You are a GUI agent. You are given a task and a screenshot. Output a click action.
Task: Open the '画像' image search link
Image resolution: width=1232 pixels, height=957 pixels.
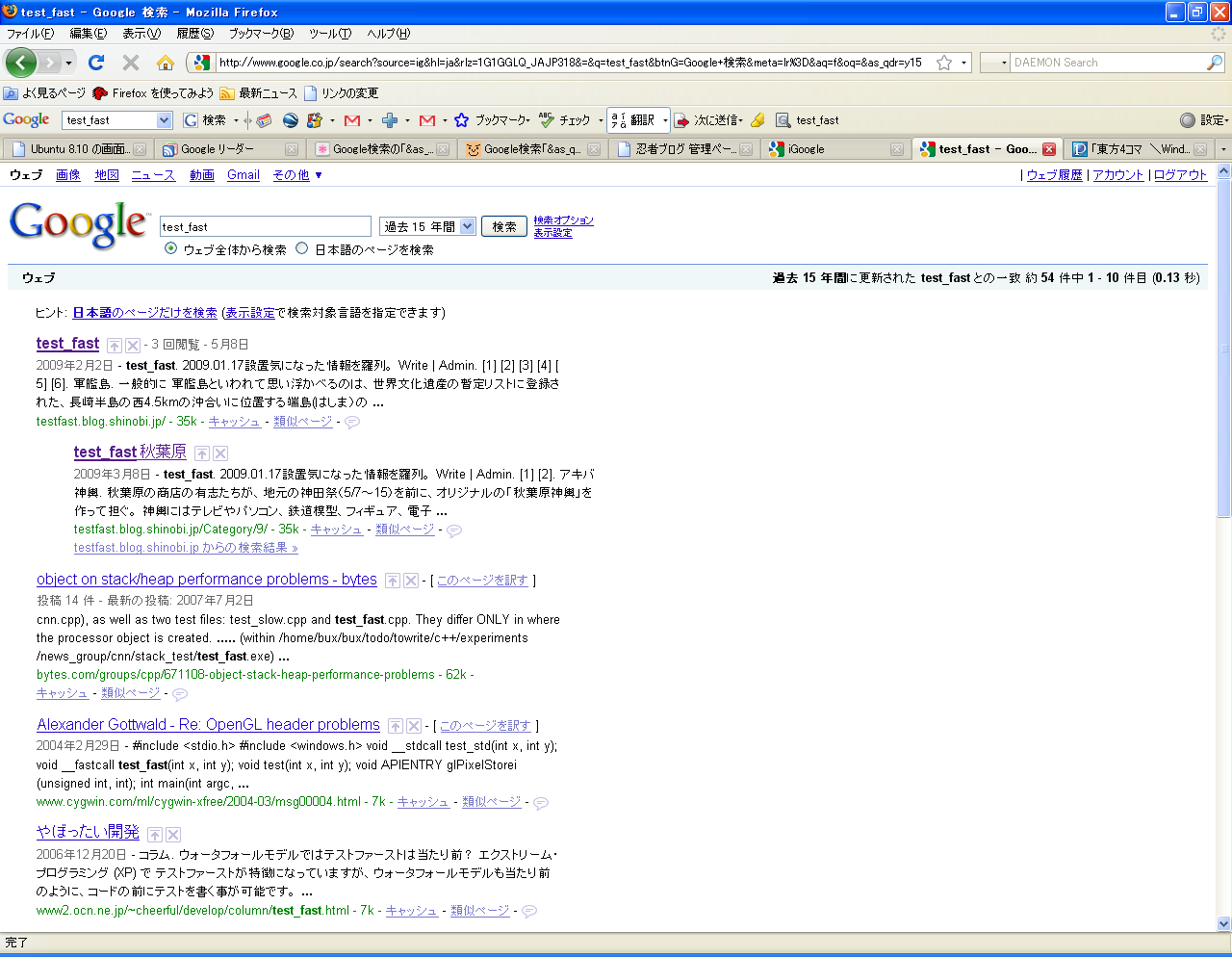(x=68, y=175)
